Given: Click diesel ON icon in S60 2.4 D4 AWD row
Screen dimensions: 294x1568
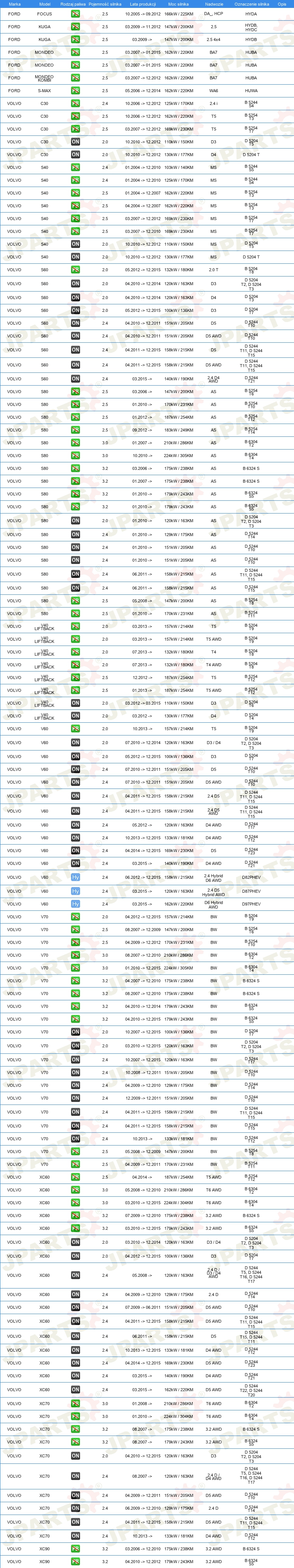Looking at the screenshot, I should pyautogui.click(x=76, y=378).
